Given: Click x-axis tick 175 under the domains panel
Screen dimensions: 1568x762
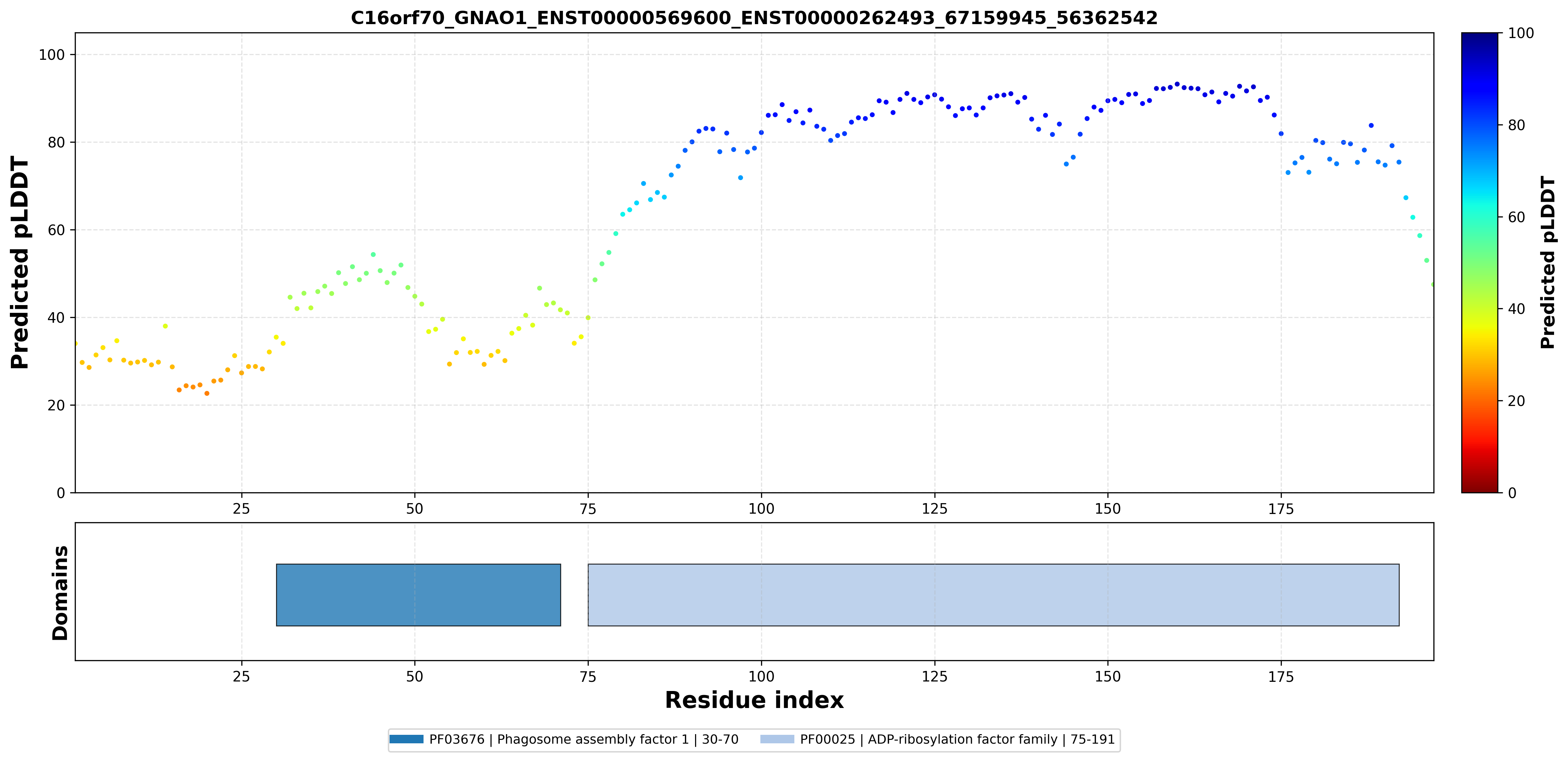Looking at the screenshot, I should [x=1281, y=677].
